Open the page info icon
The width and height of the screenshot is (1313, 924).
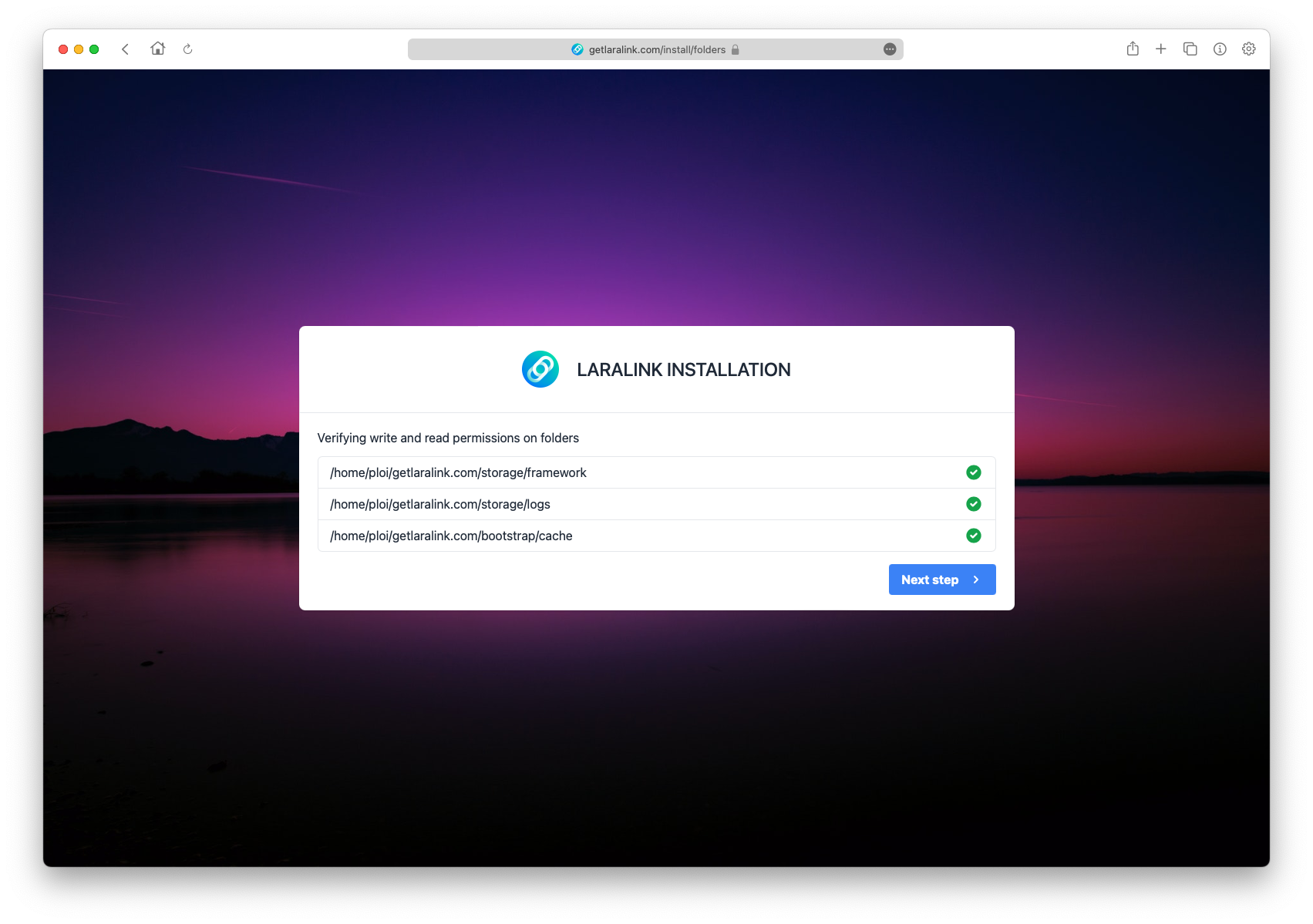pos(1219,49)
